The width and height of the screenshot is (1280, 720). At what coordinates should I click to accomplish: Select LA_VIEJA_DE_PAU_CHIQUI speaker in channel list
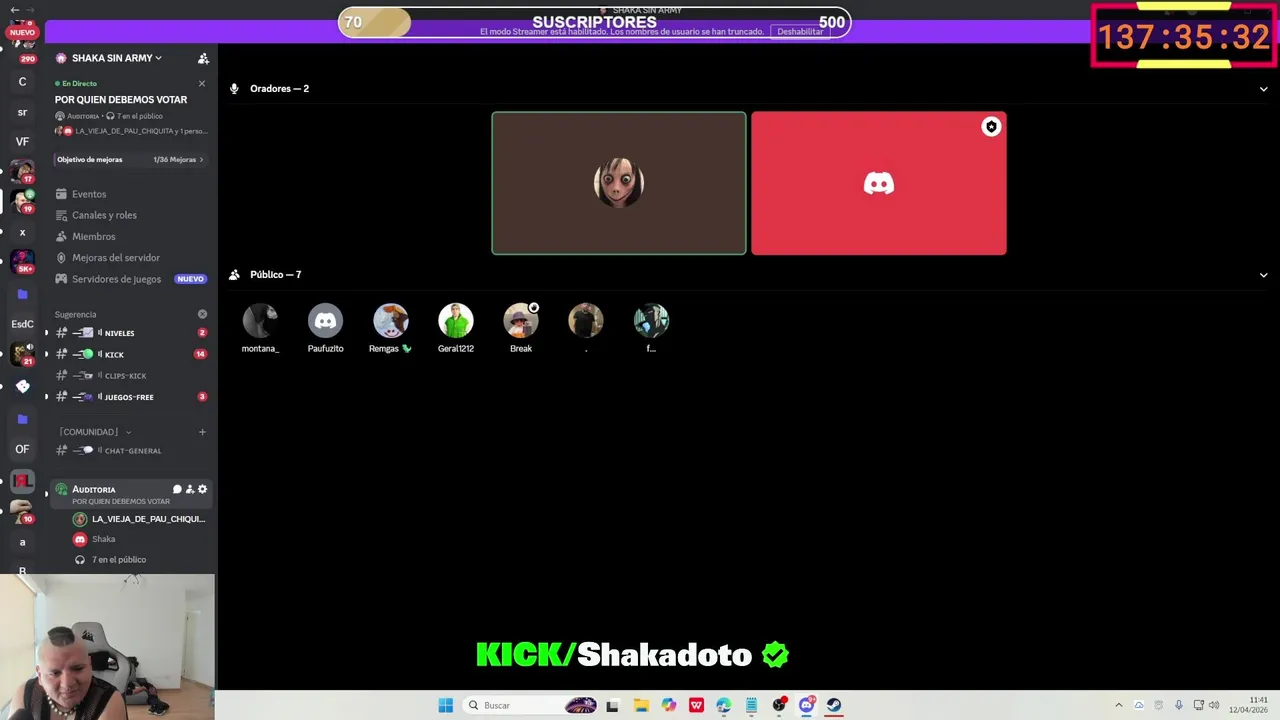pos(139,519)
